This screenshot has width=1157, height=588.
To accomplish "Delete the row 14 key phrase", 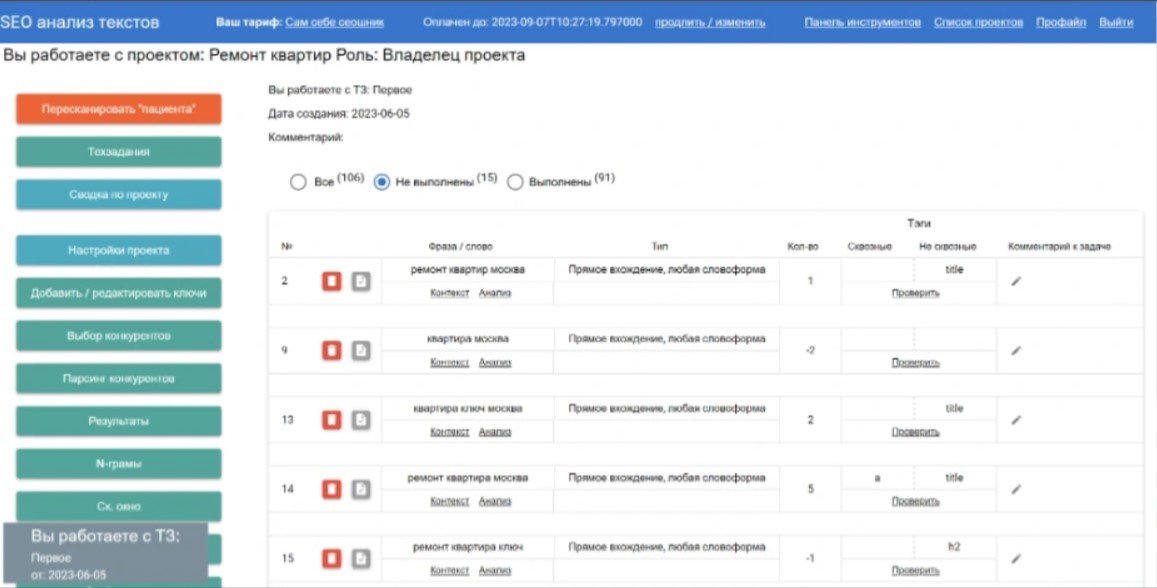I will 331,489.
